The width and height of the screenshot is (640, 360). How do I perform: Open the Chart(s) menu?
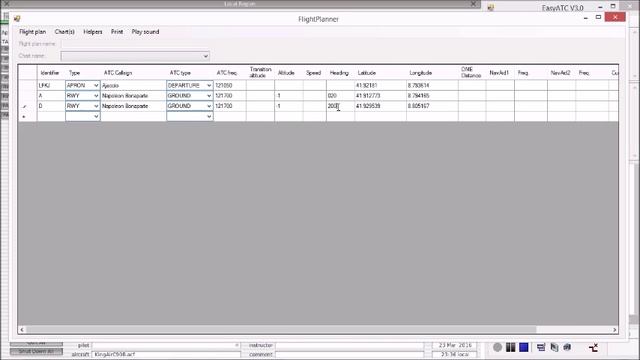click(64, 31)
